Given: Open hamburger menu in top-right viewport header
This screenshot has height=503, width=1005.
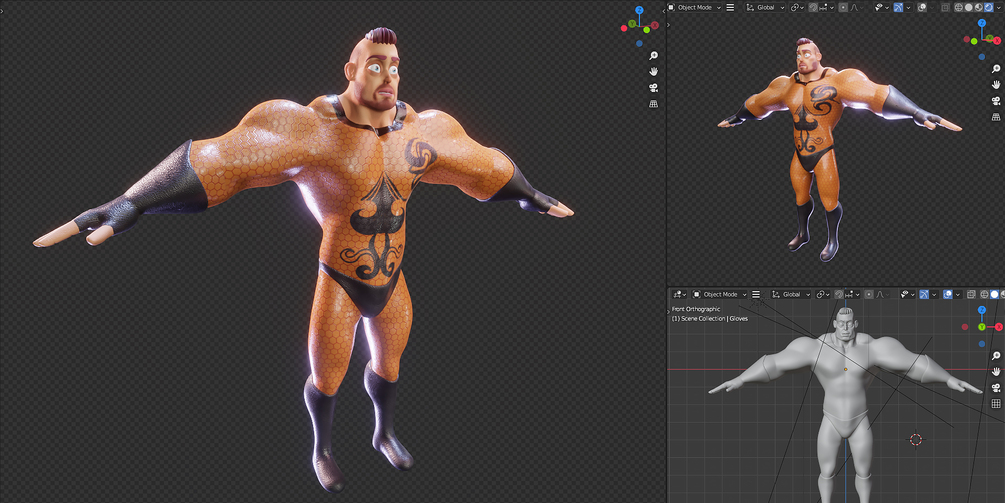Looking at the screenshot, I should (x=730, y=8).
